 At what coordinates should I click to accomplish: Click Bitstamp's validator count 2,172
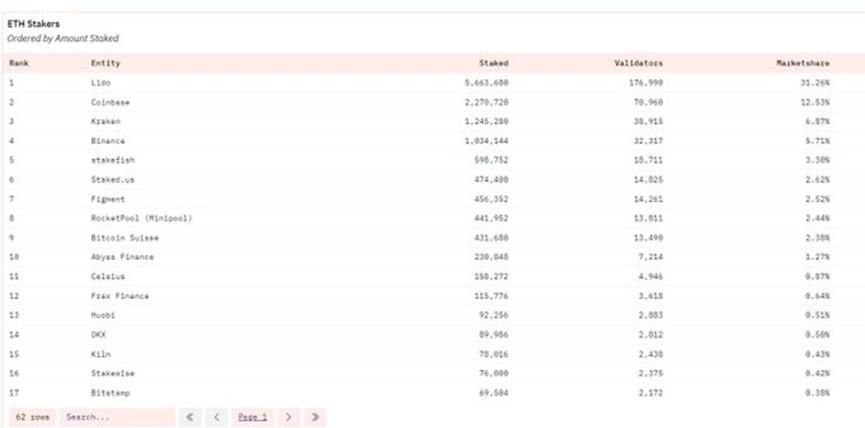point(651,393)
